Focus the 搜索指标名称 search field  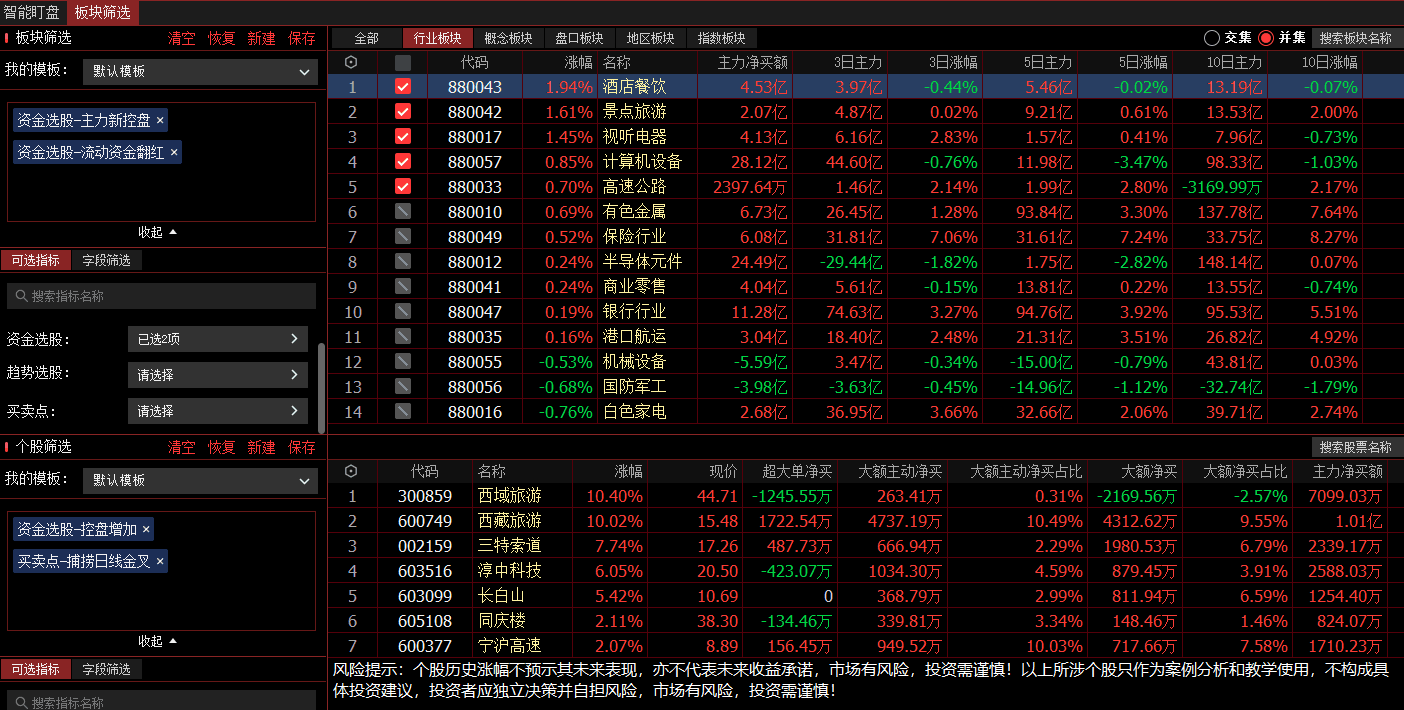pos(161,296)
